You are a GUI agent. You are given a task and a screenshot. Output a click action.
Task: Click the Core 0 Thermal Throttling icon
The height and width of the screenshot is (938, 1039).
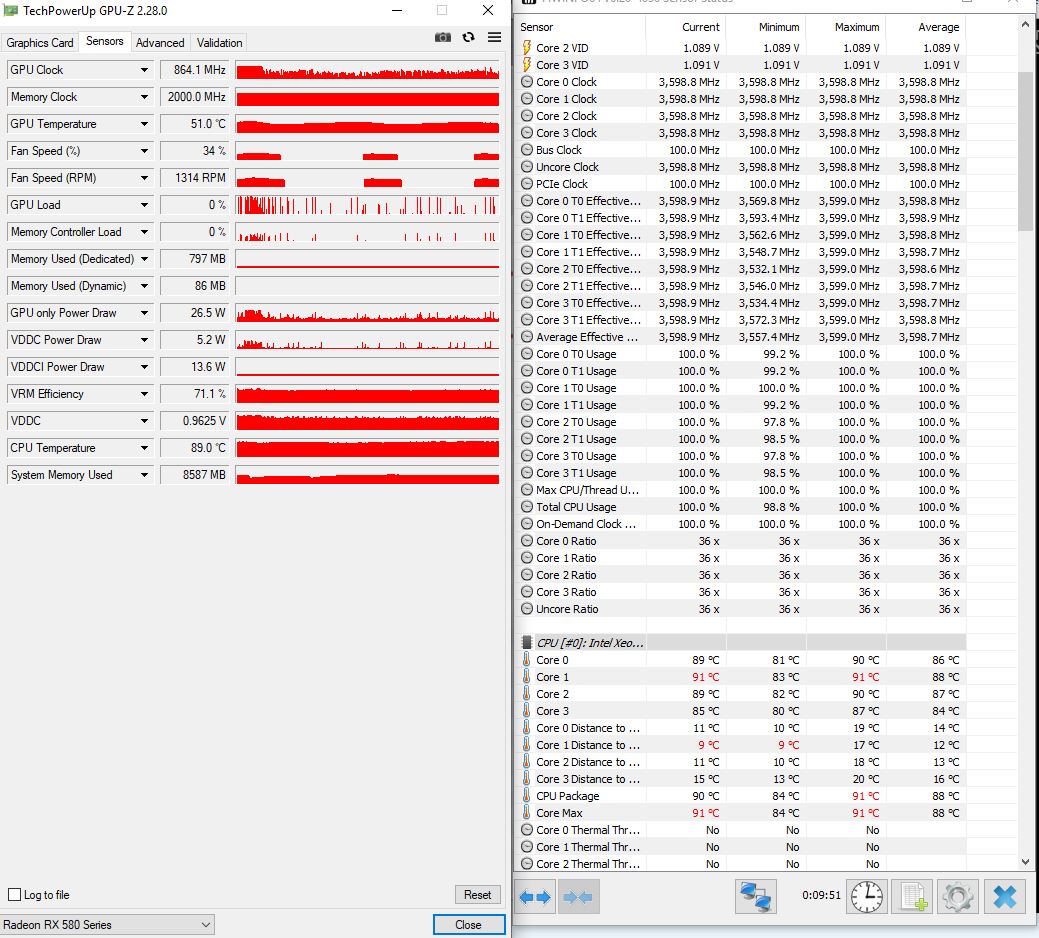pyautogui.click(x=527, y=829)
